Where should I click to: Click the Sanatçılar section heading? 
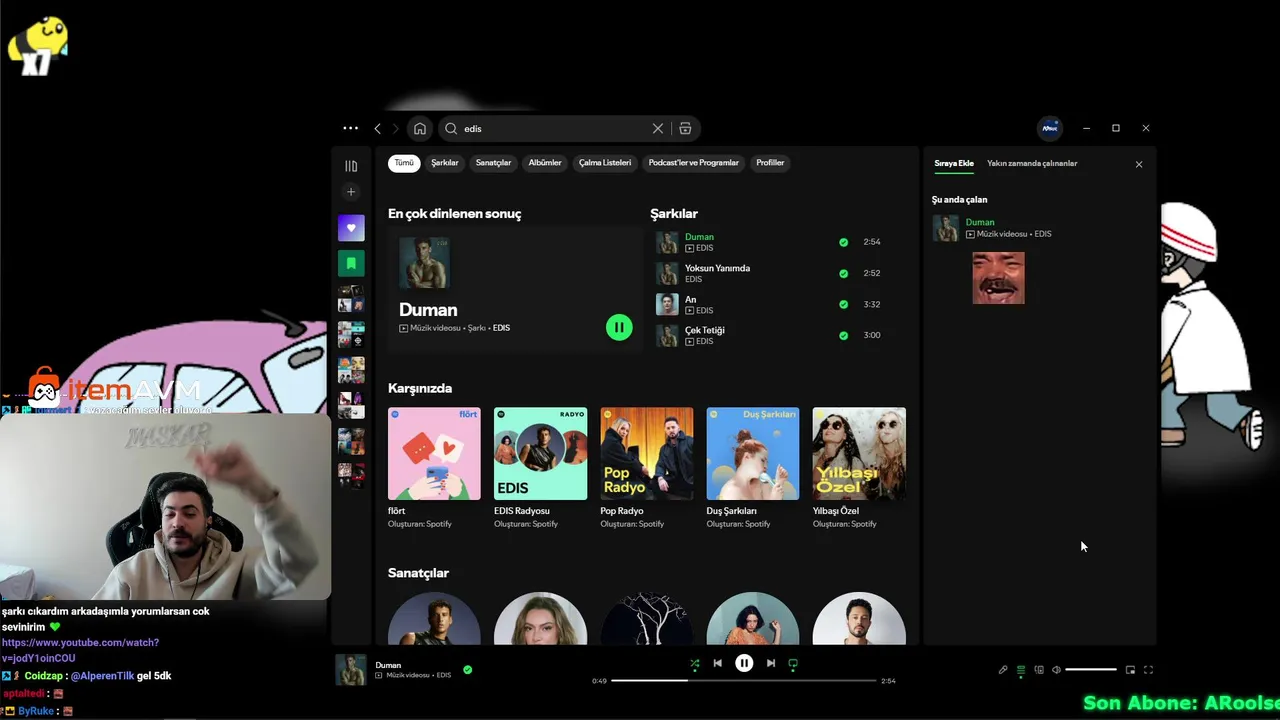click(418, 573)
